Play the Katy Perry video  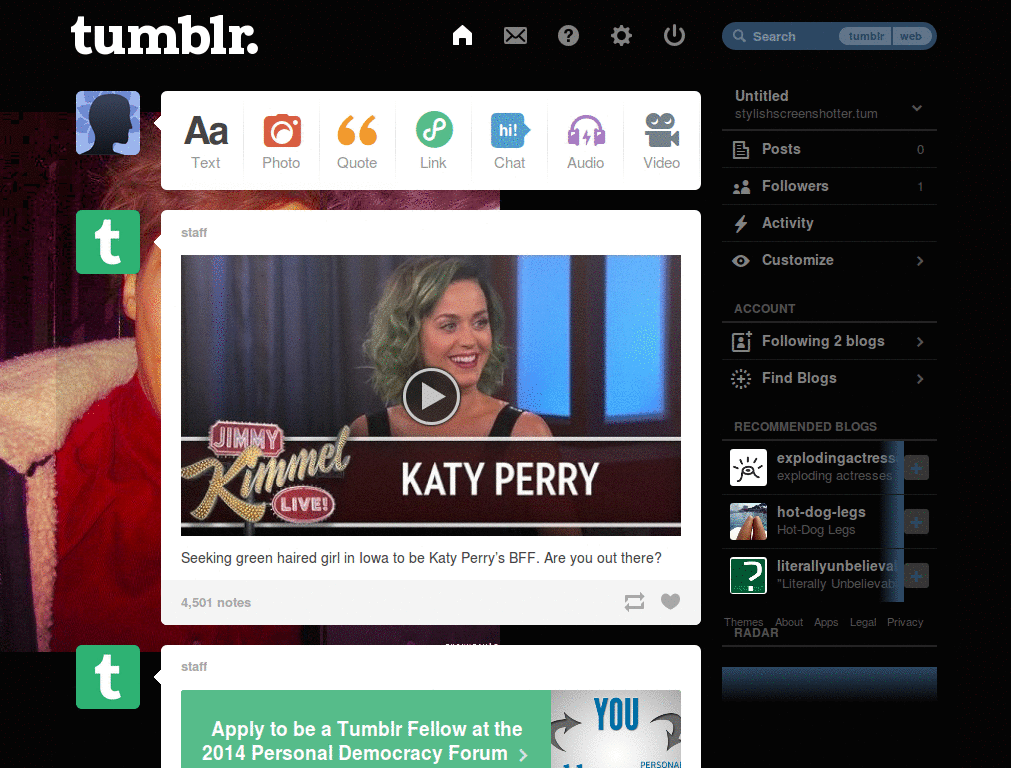(x=431, y=396)
